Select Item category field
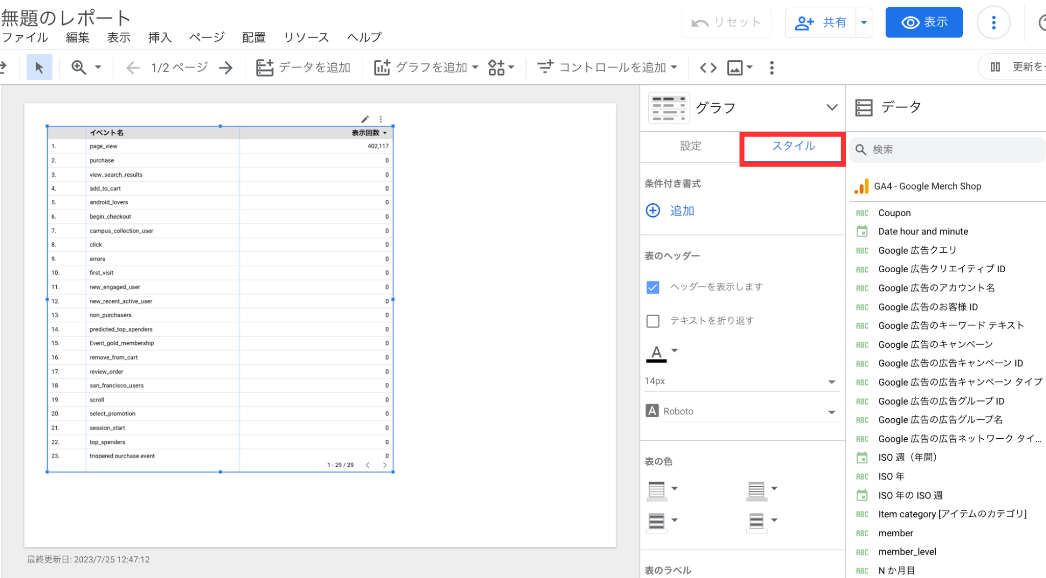 (x=952, y=514)
